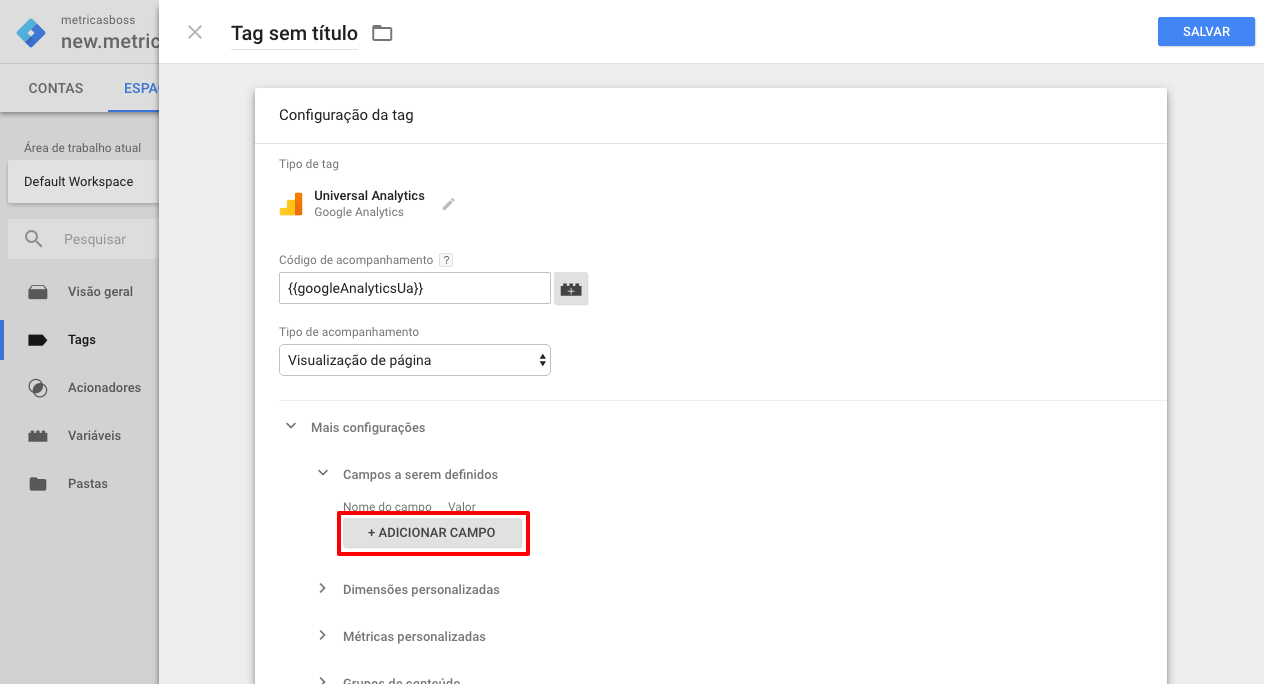Click the Google Tag Manager logo
This screenshot has height=684, width=1264.
click(x=31, y=33)
